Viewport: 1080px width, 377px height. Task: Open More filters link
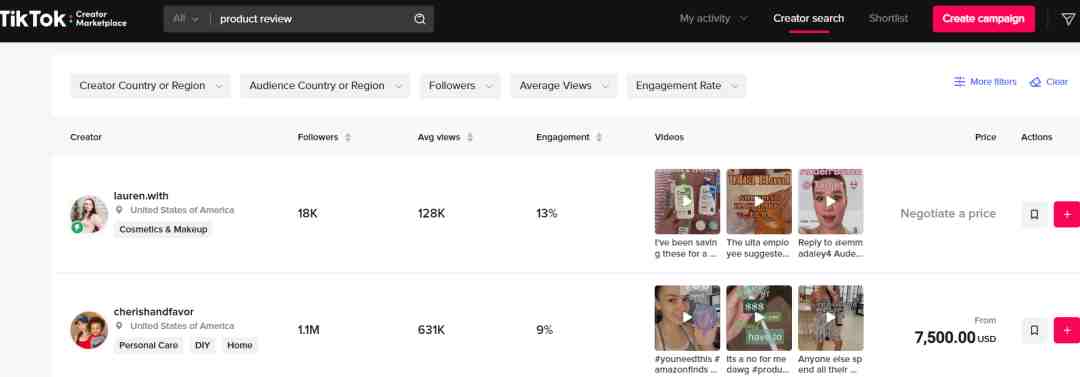point(985,82)
